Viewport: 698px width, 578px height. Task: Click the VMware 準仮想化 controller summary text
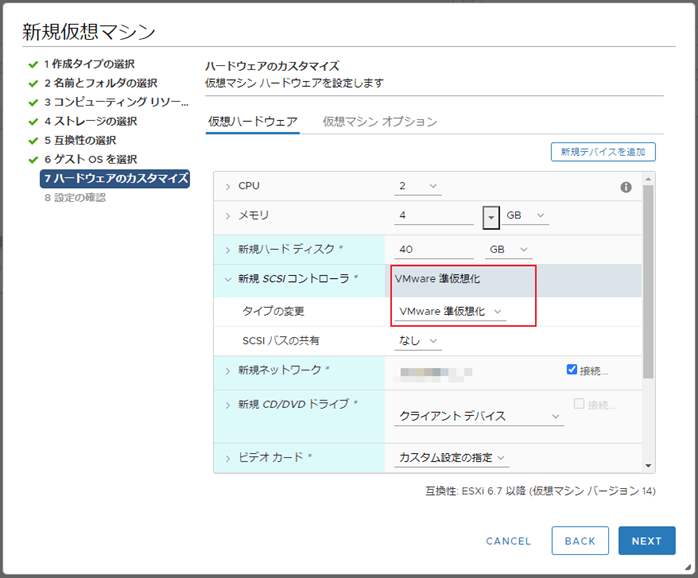coord(437,279)
